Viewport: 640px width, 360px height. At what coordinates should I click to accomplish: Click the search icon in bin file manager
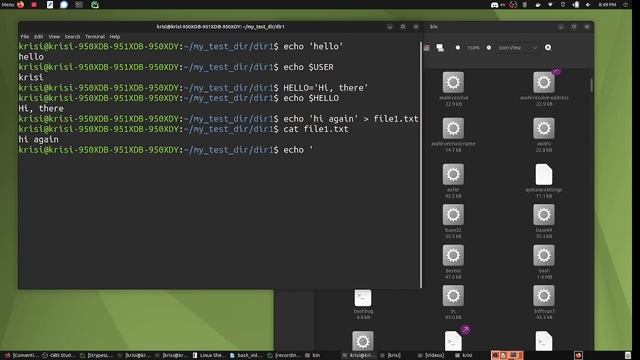(548, 48)
